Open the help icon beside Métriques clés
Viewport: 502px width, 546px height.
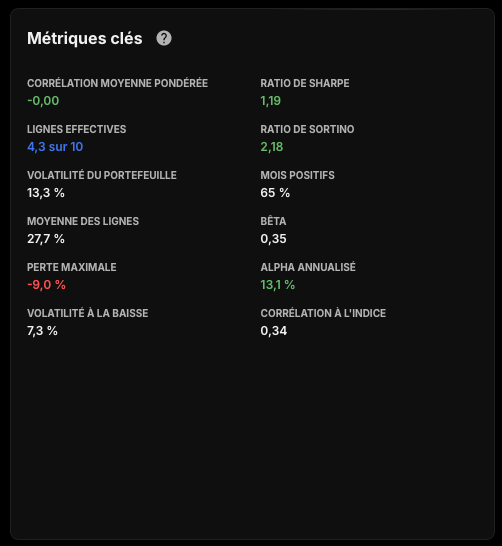(164, 38)
